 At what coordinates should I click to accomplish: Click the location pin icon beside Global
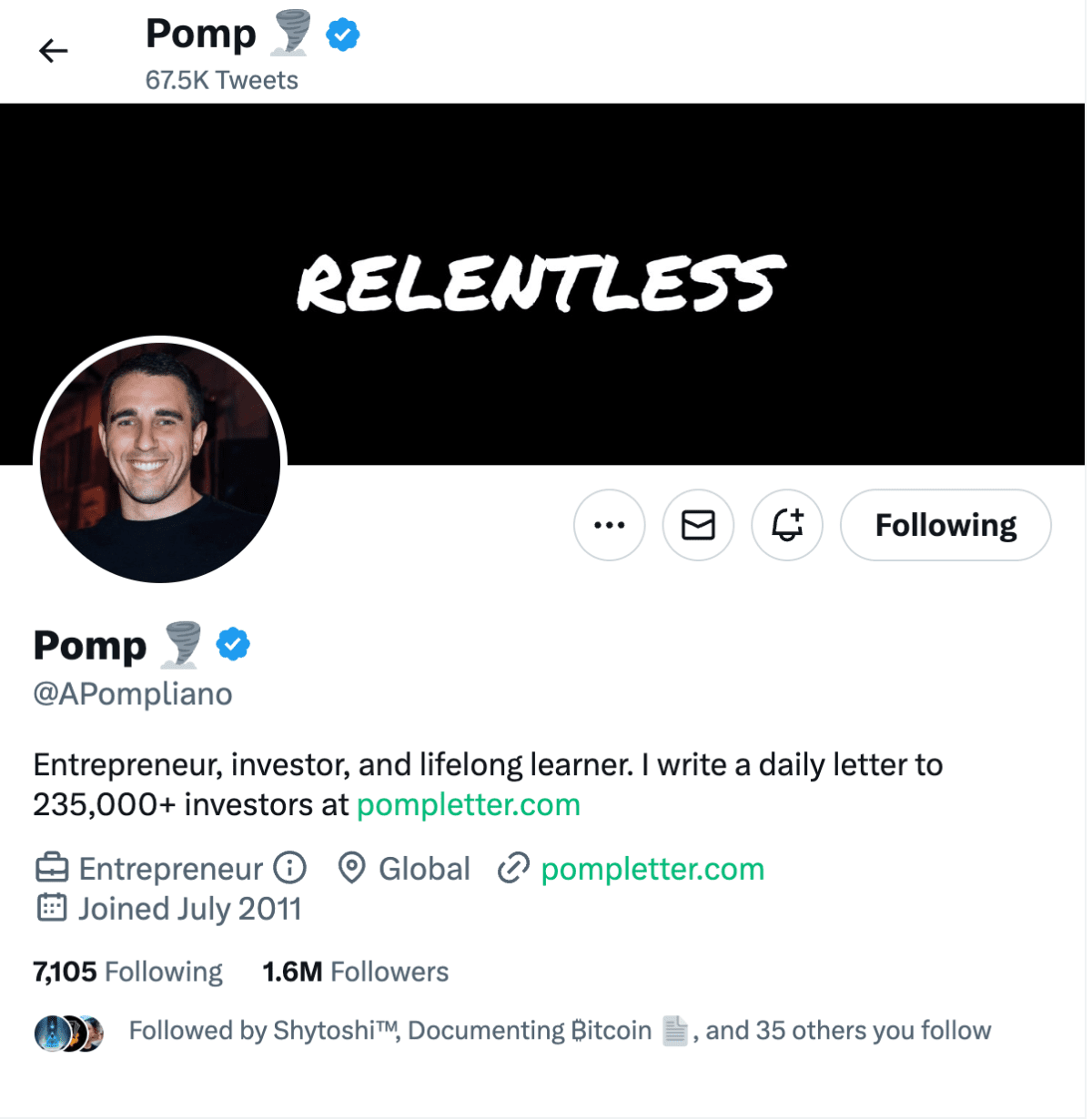point(351,868)
